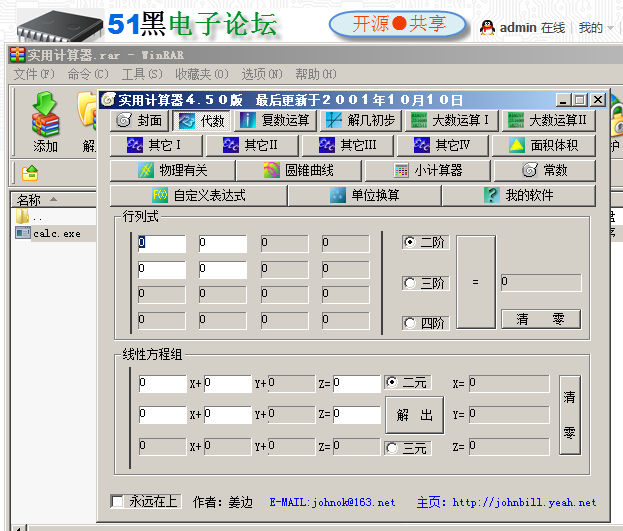Click calculator title bar app icon
623x531 pixels.
pos(108,99)
